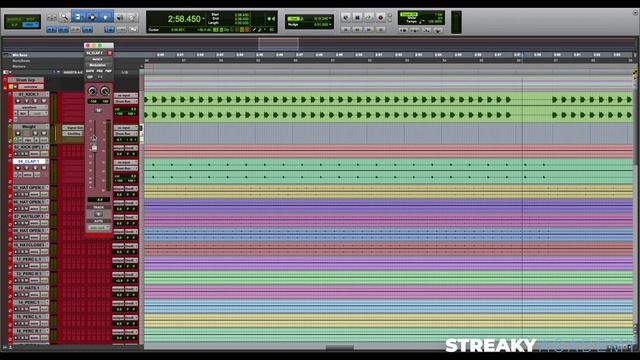Open the Grid value selector
Screen dimensions: 640x360
[x=330, y=18]
